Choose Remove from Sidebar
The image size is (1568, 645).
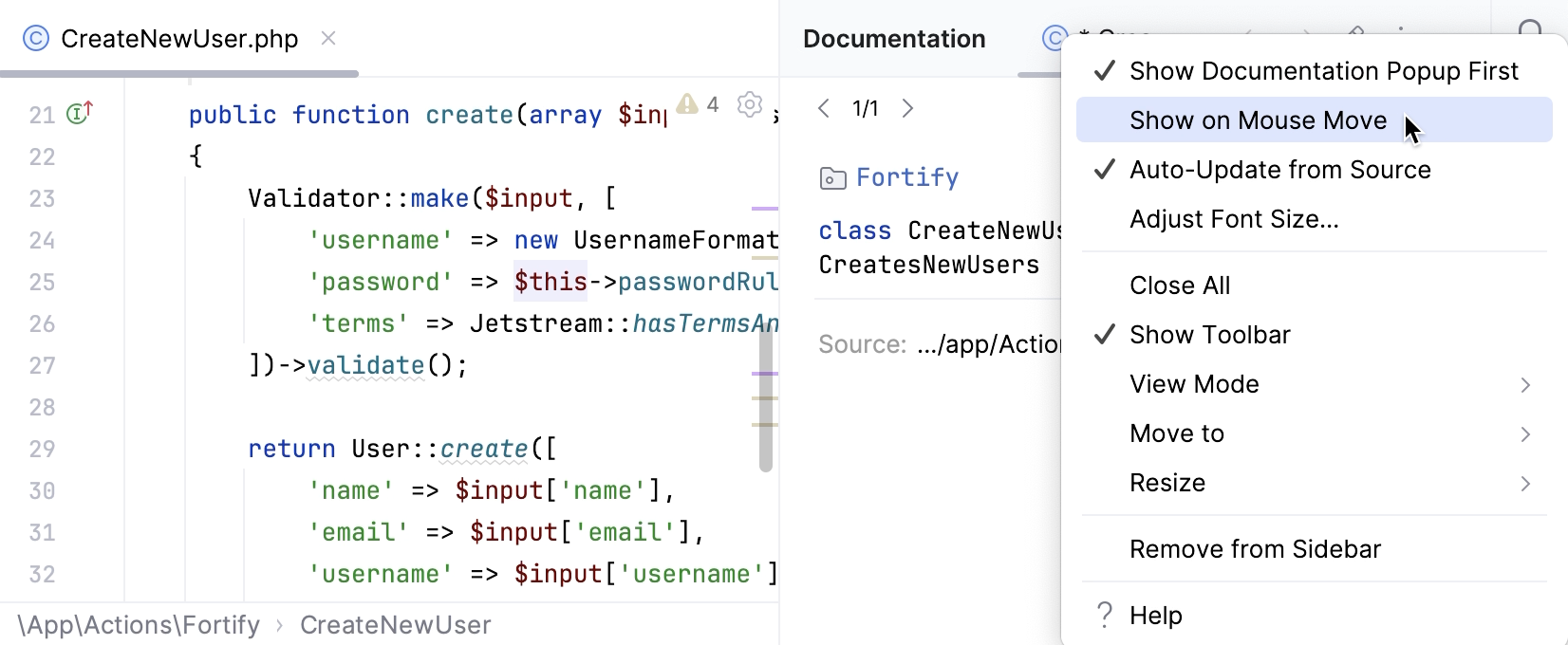click(1315, 549)
